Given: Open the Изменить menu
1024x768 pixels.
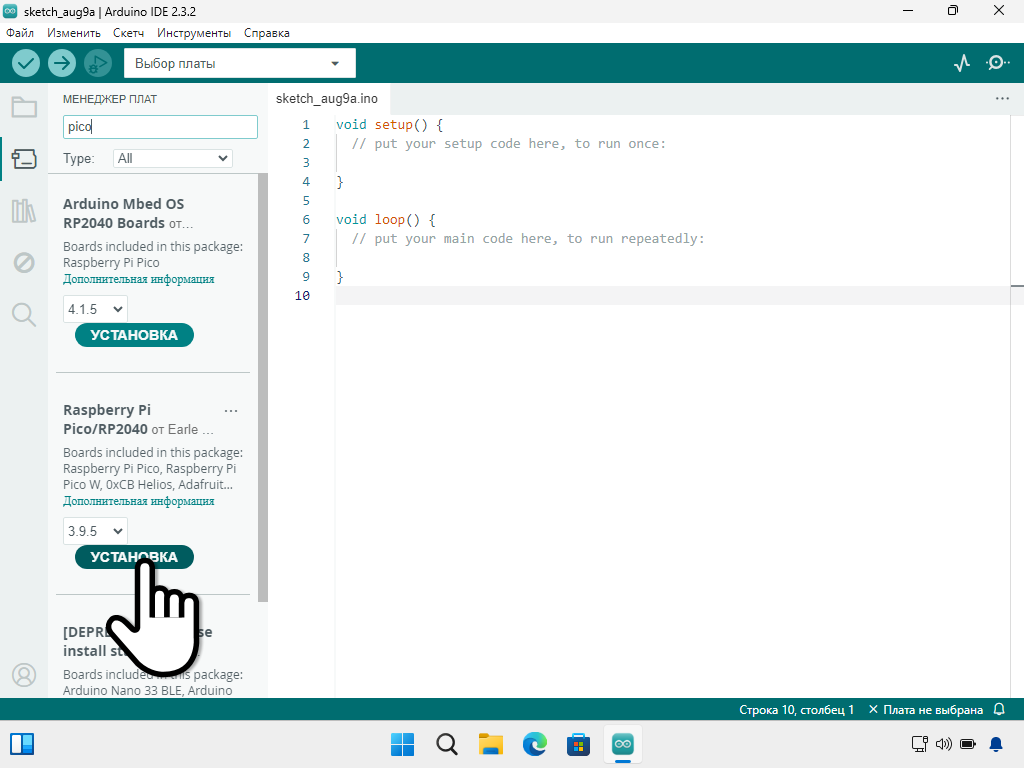Looking at the screenshot, I should coord(74,33).
